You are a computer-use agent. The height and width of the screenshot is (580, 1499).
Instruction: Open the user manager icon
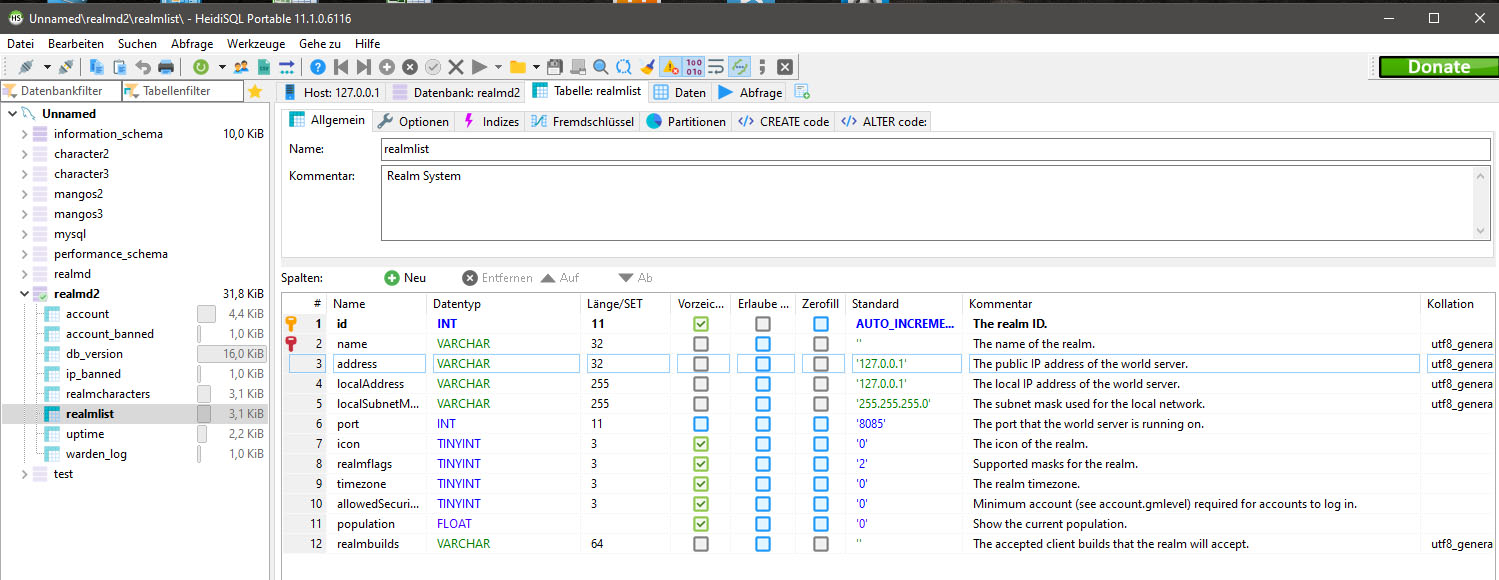pos(241,67)
